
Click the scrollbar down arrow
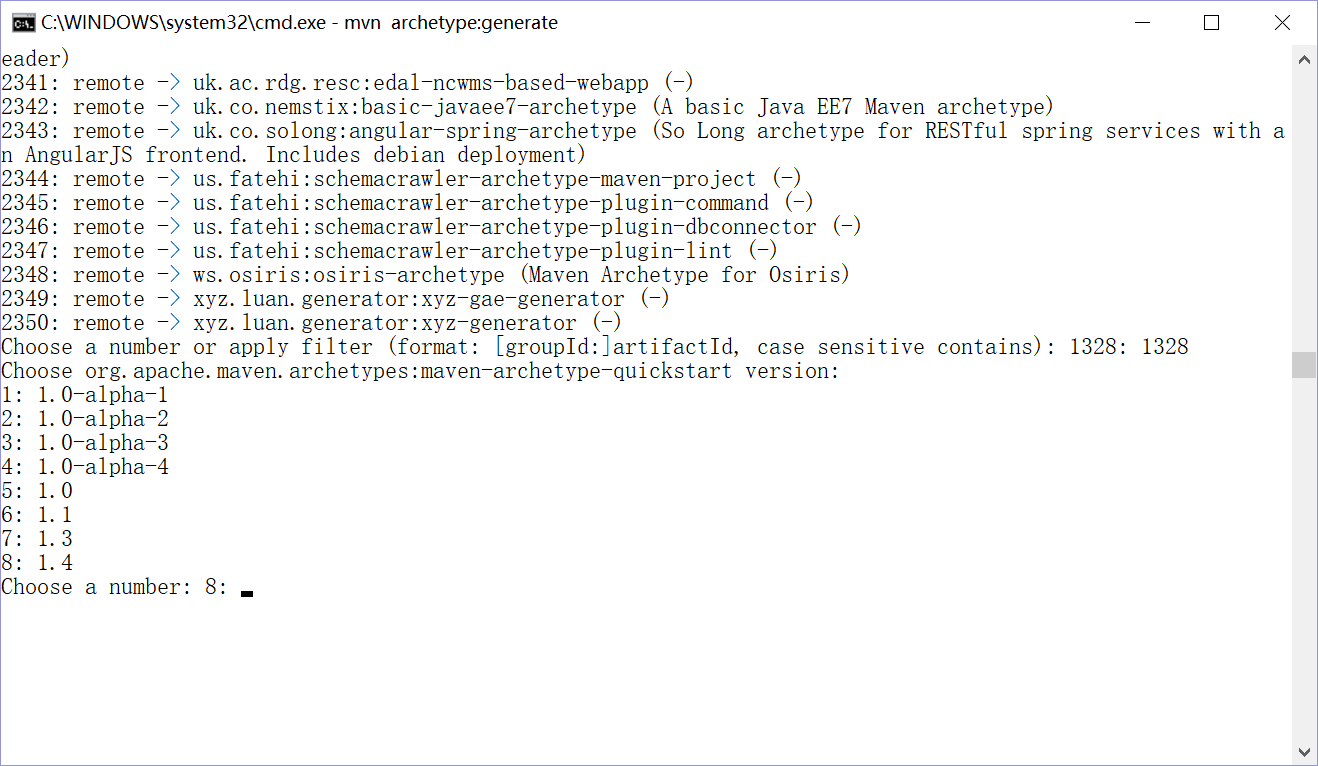point(1304,751)
